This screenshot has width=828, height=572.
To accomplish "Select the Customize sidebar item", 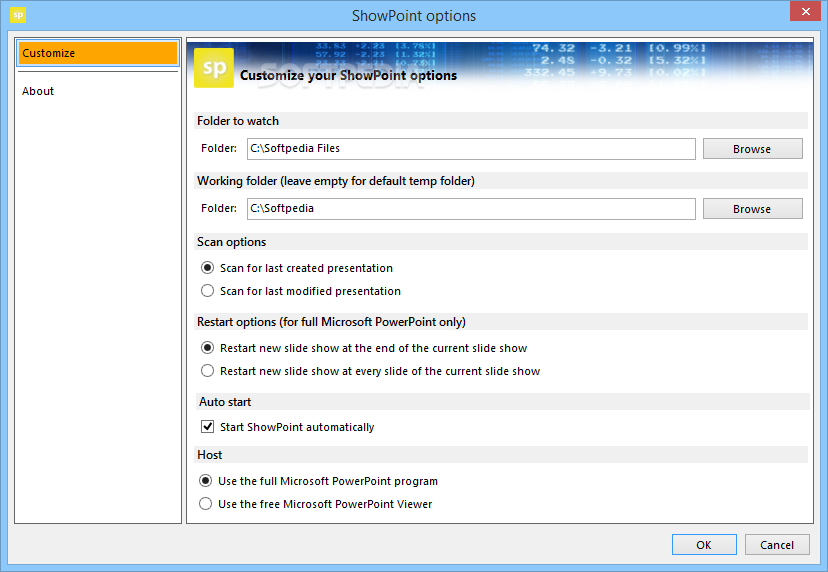I will tap(98, 53).
